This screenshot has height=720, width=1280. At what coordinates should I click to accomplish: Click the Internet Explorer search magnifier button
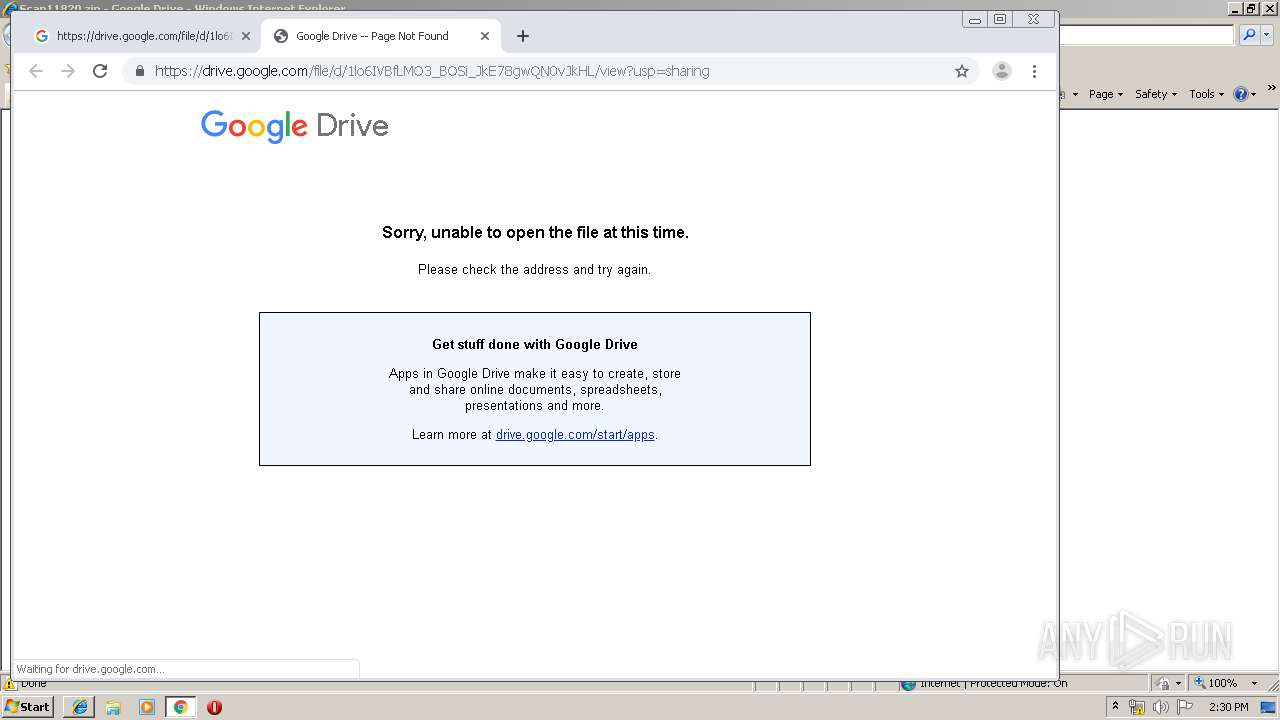pos(1249,35)
